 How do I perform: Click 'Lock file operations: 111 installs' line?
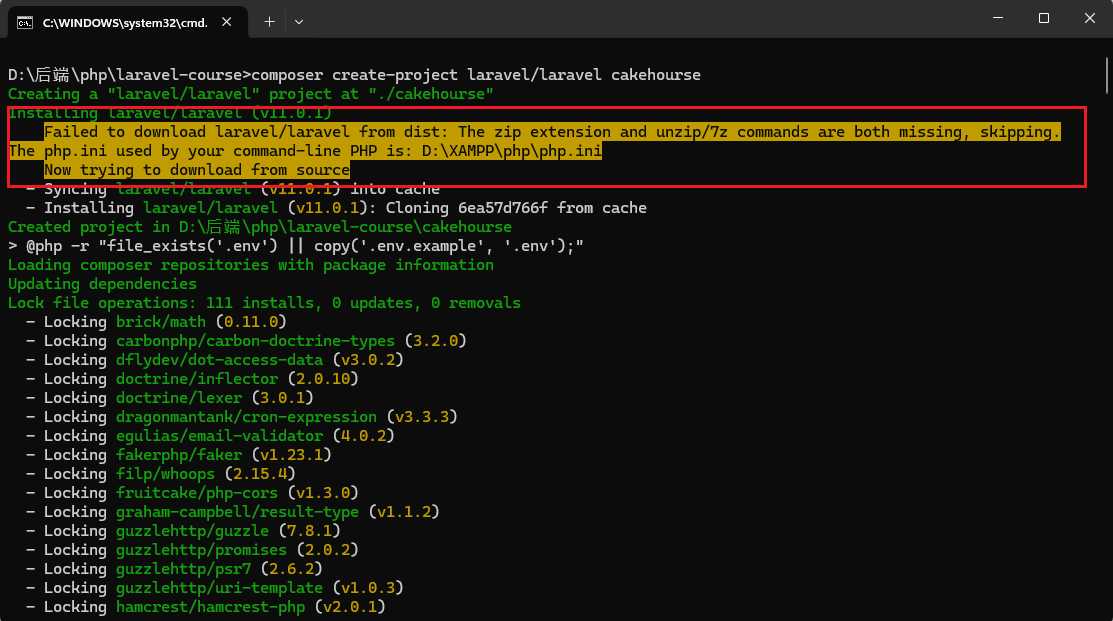click(264, 303)
